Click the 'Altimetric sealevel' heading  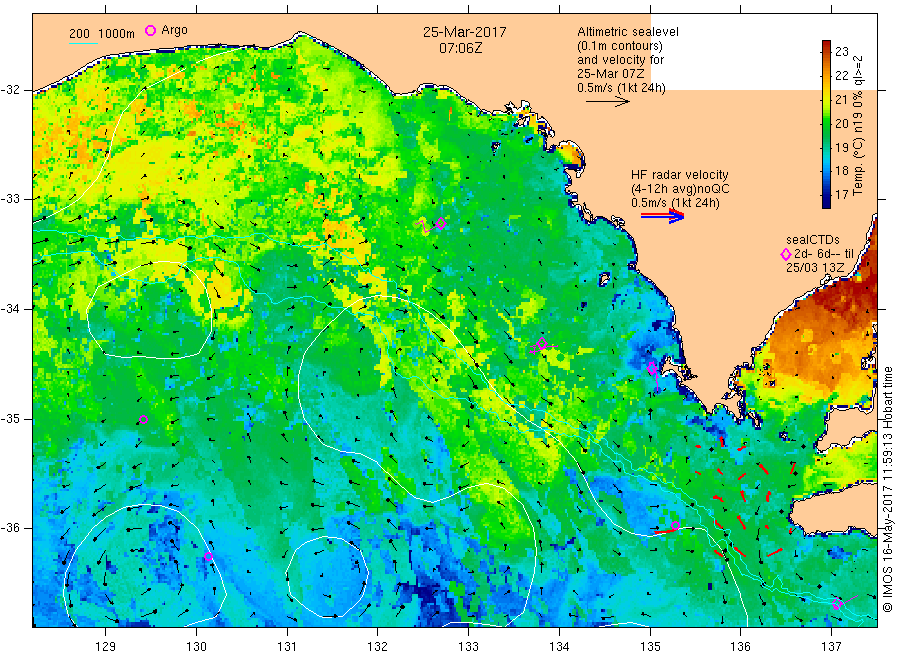[628, 32]
